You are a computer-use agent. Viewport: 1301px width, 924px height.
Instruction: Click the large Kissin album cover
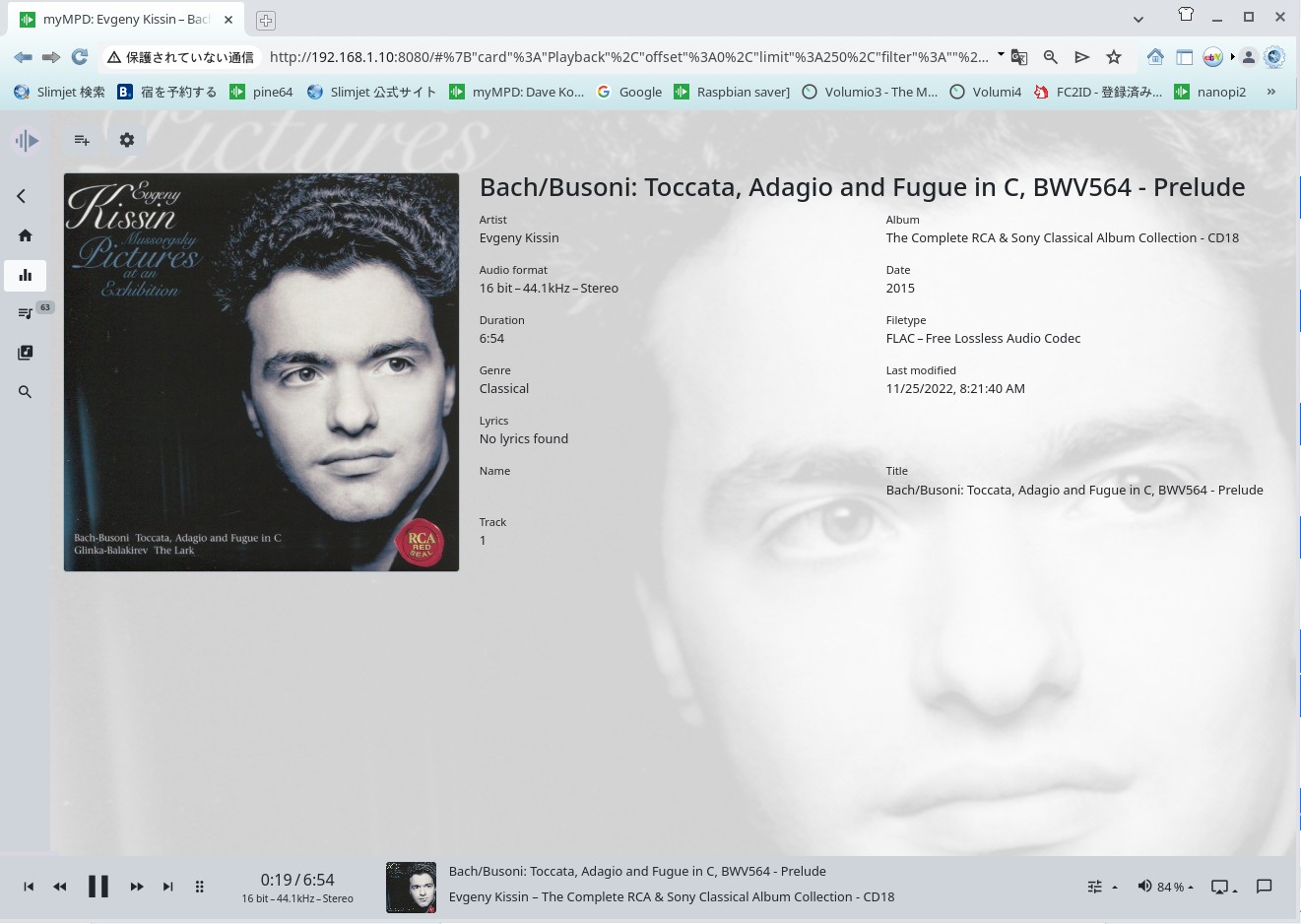(261, 372)
